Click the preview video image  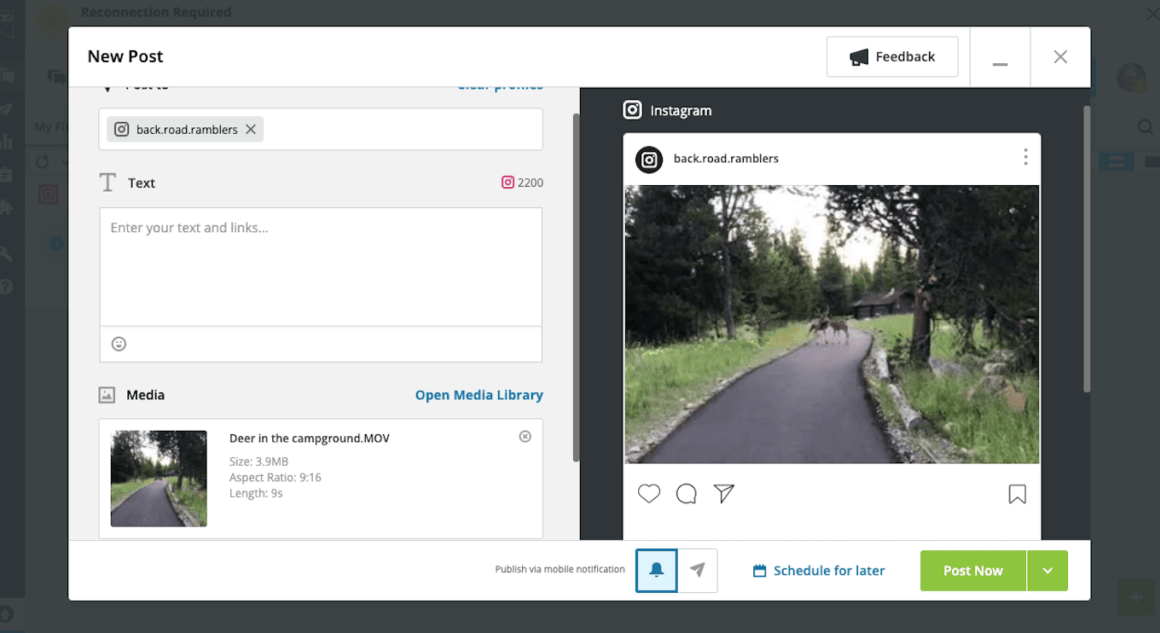pyautogui.click(x=832, y=324)
